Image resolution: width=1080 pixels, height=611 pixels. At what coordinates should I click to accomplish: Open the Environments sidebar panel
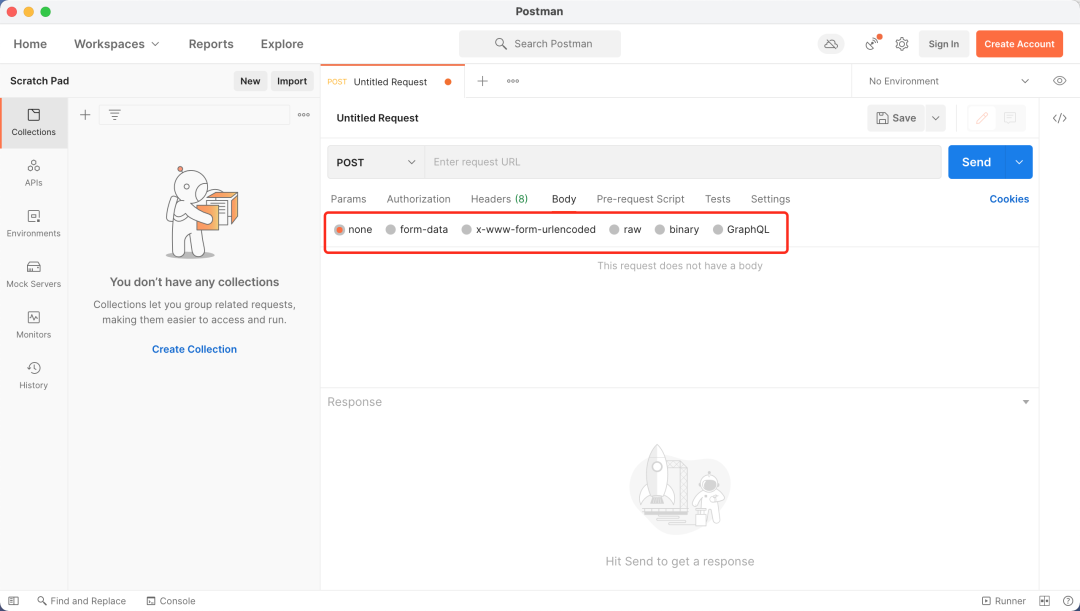(x=34, y=224)
